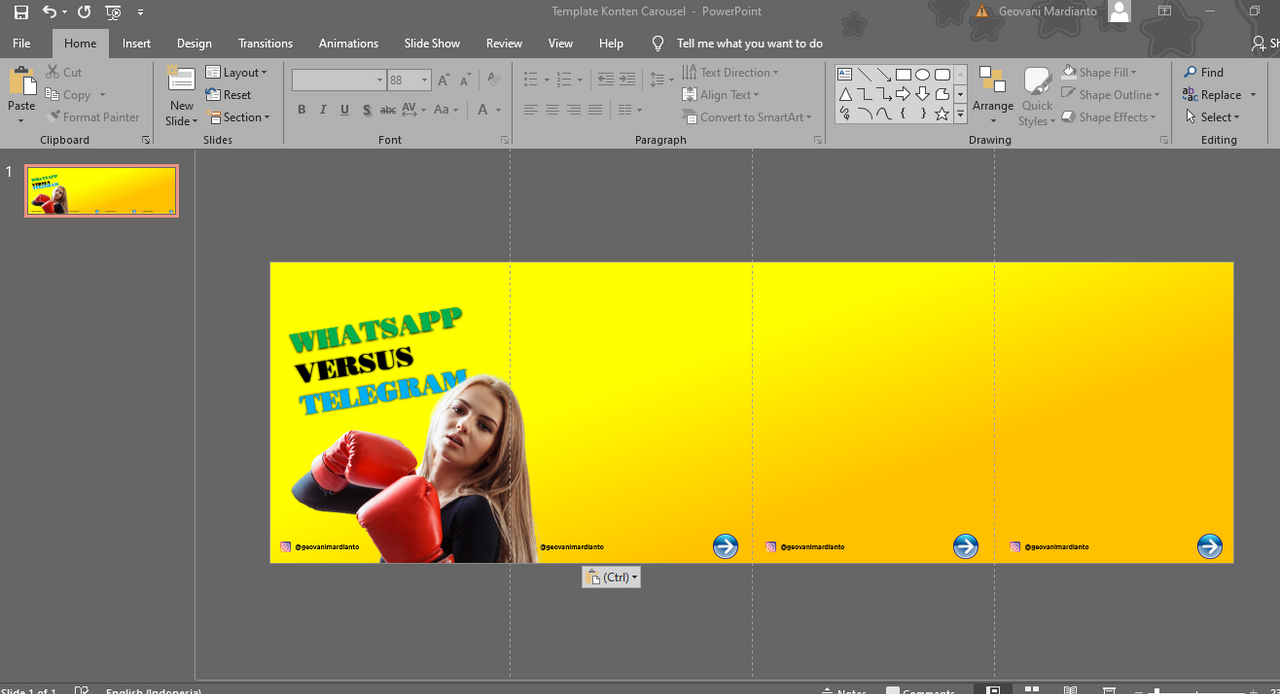This screenshot has height=694, width=1280.
Task: Pick the Isosceles Triangle shape
Action: click(x=845, y=94)
